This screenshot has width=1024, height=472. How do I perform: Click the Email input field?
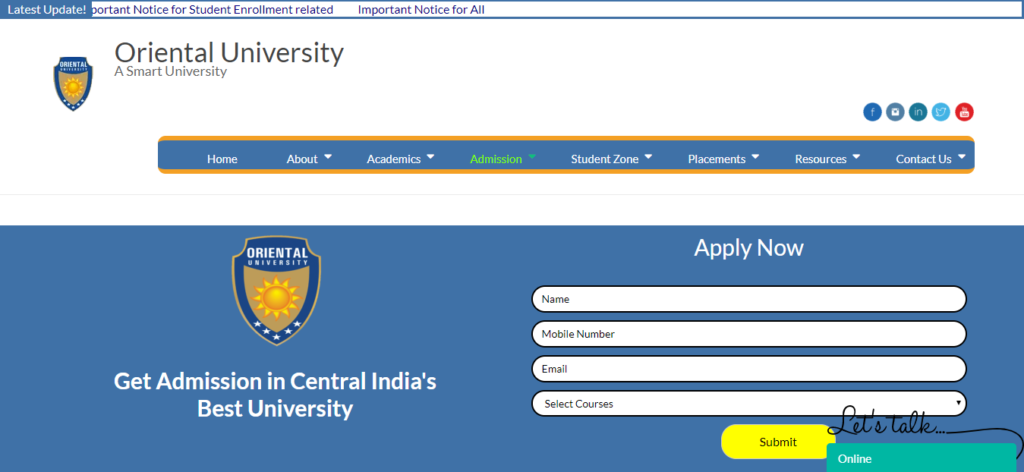pos(749,369)
